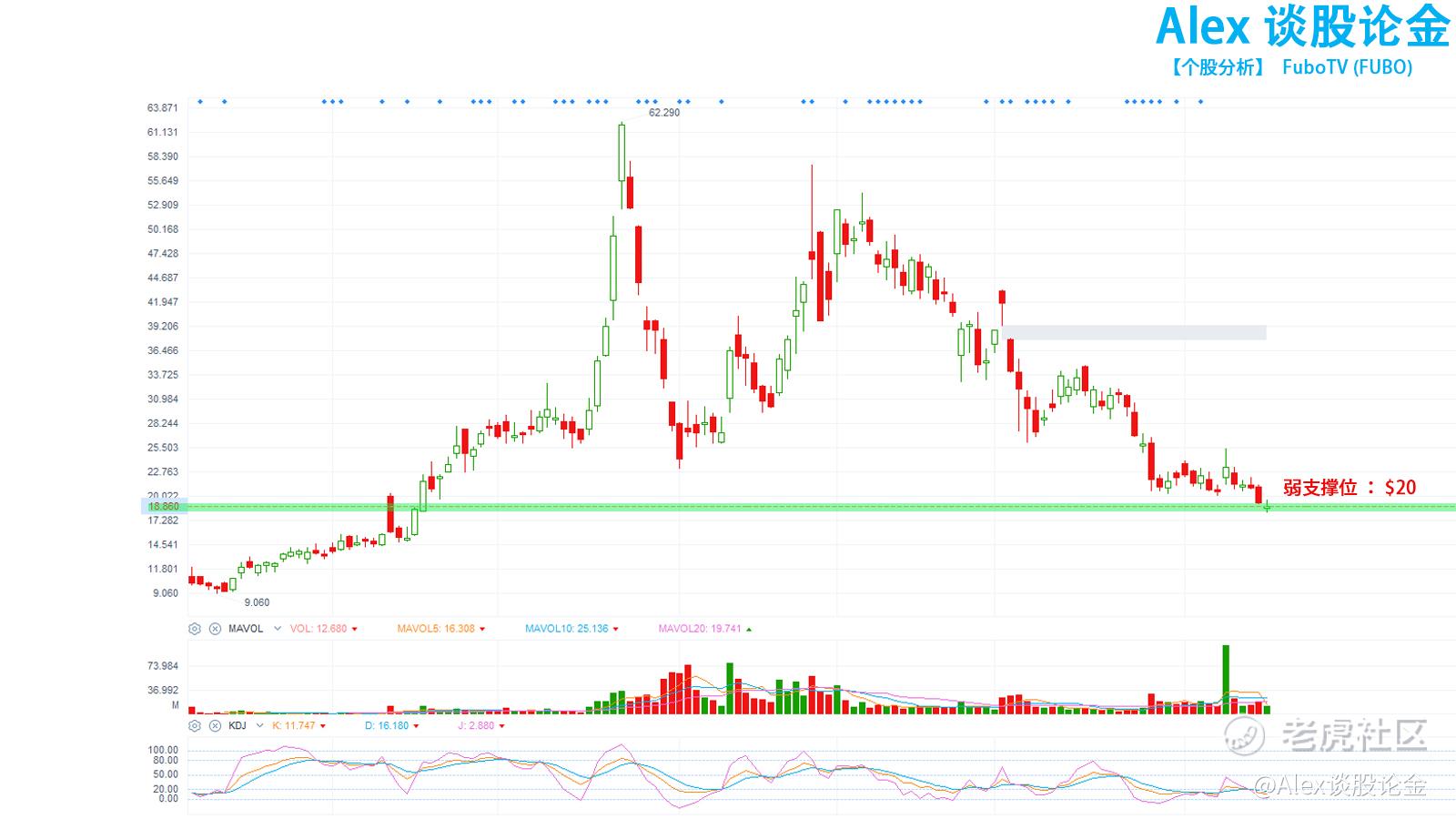Viewport: 1456px width, 819px height.
Task: Remove the KDJ indicator with its X icon
Action: [215, 726]
